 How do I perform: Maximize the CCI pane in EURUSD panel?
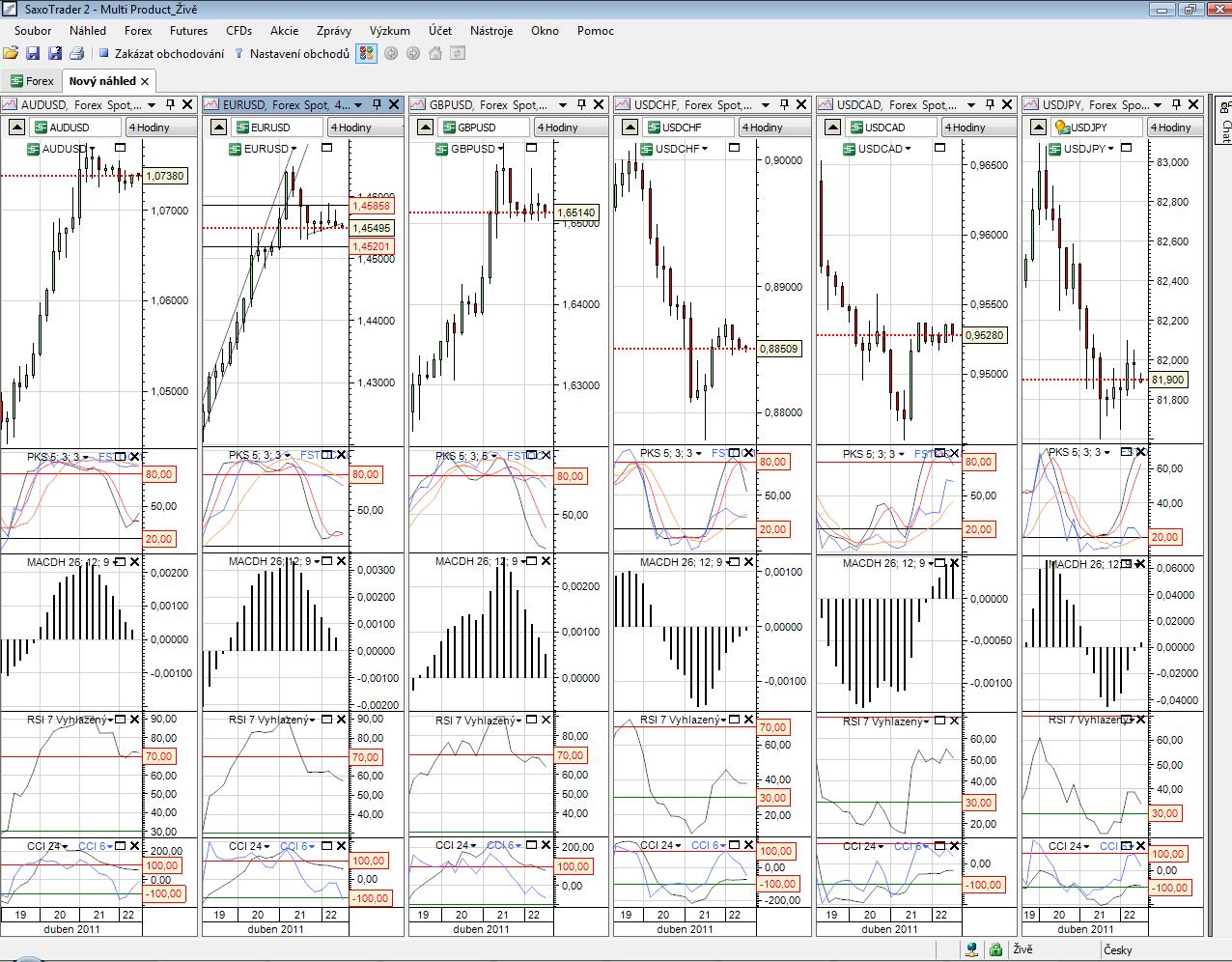pyautogui.click(x=326, y=846)
